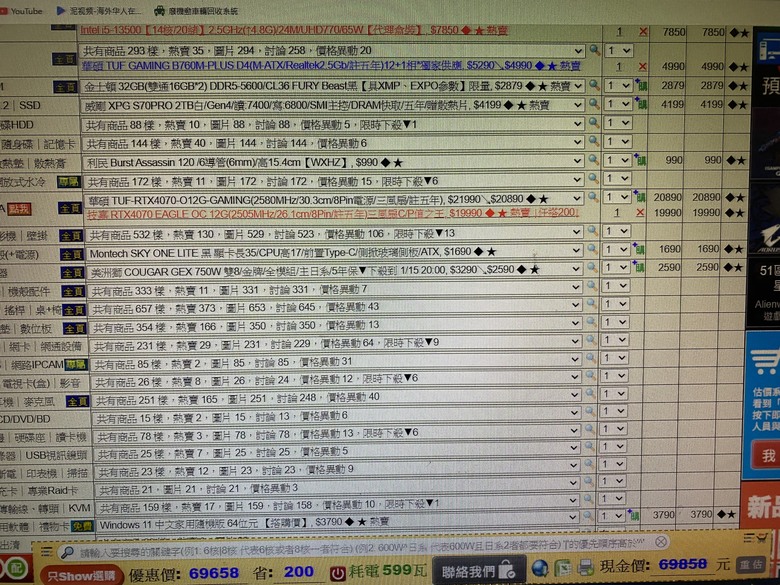Click the red 點我 button on the graphics card row
This screenshot has height=585, width=780.
point(19,209)
